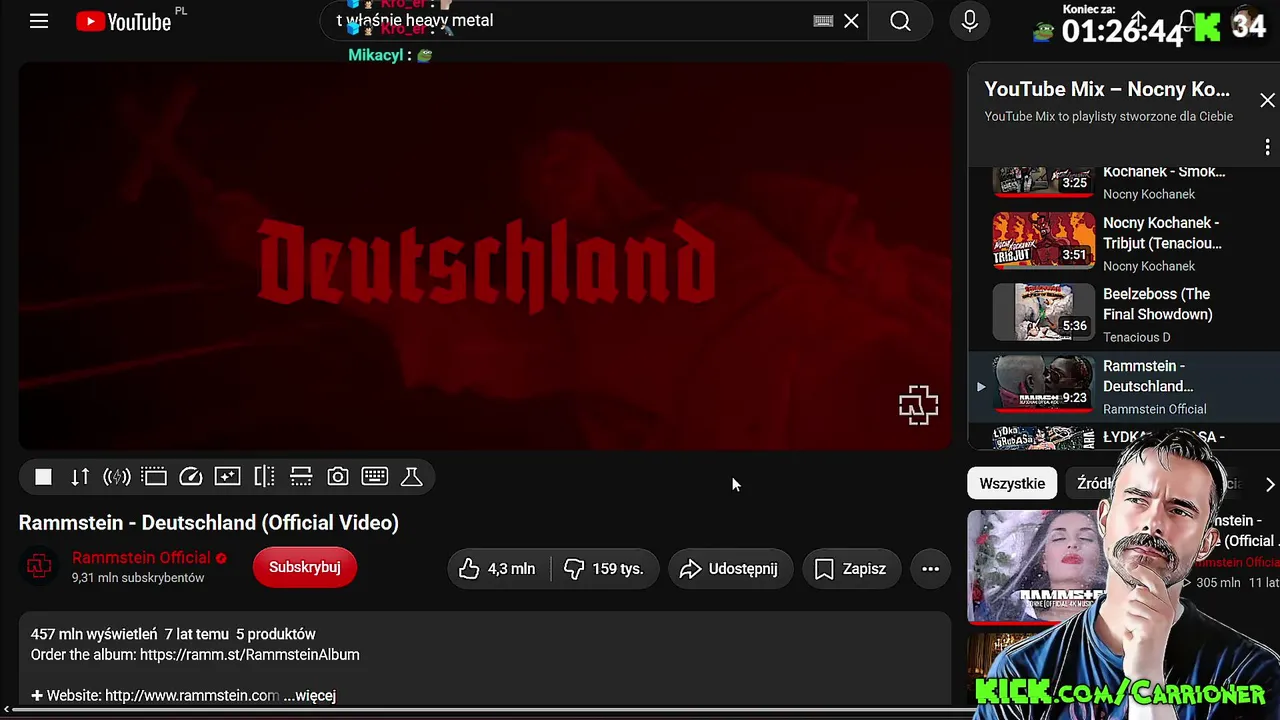The image size is (1280, 720).
Task: Open the flask experiments icon
Action: (411, 477)
